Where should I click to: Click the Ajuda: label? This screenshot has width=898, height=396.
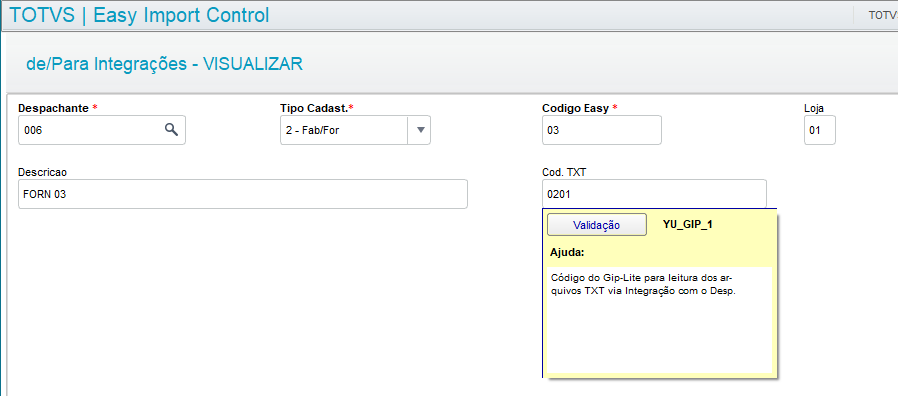tap(567, 253)
